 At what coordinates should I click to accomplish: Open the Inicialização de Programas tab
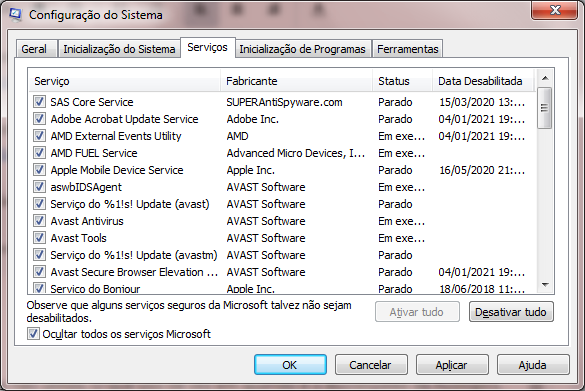pos(302,49)
